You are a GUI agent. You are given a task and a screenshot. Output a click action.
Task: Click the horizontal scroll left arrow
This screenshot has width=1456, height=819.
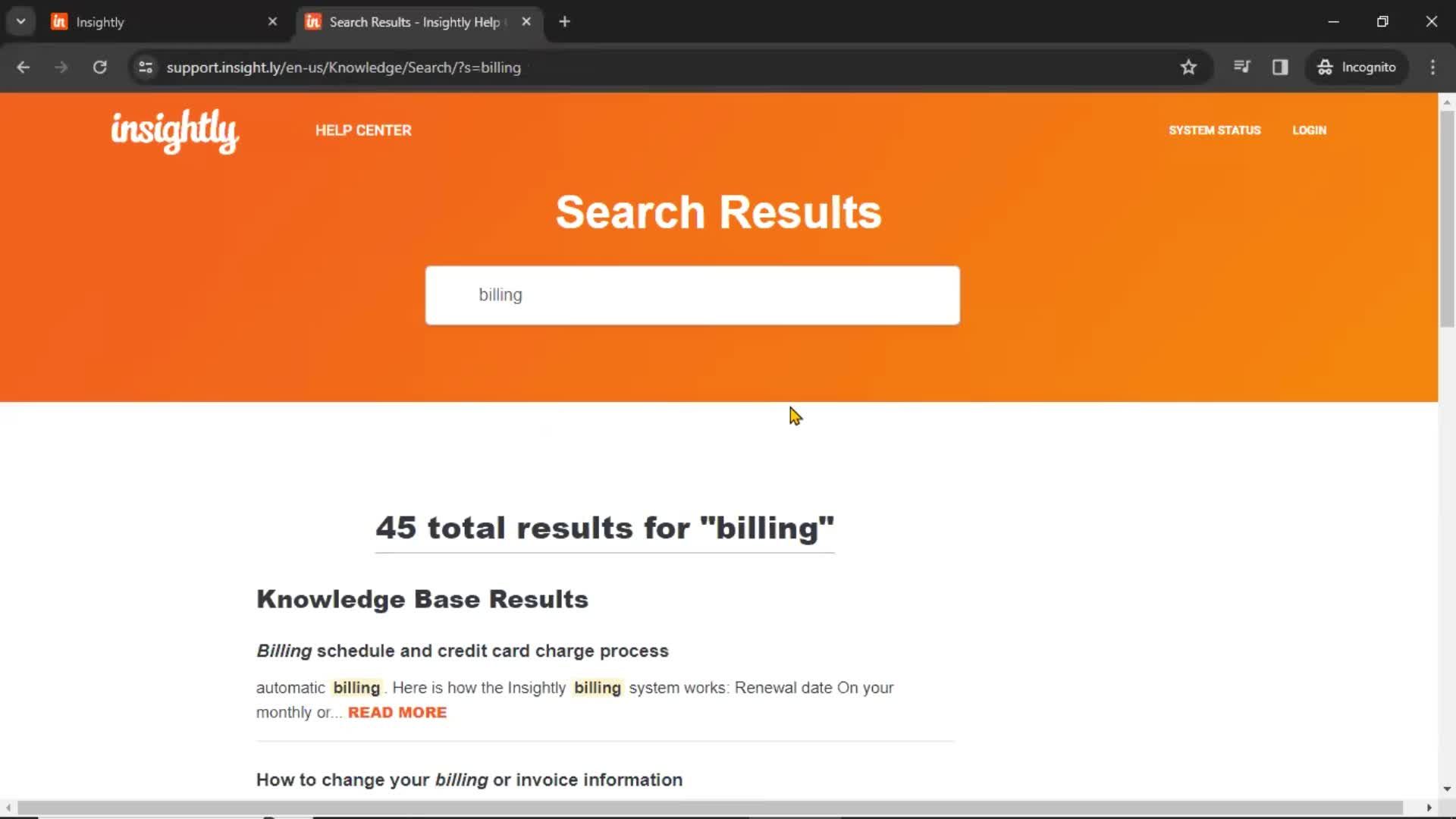pyautogui.click(x=8, y=808)
